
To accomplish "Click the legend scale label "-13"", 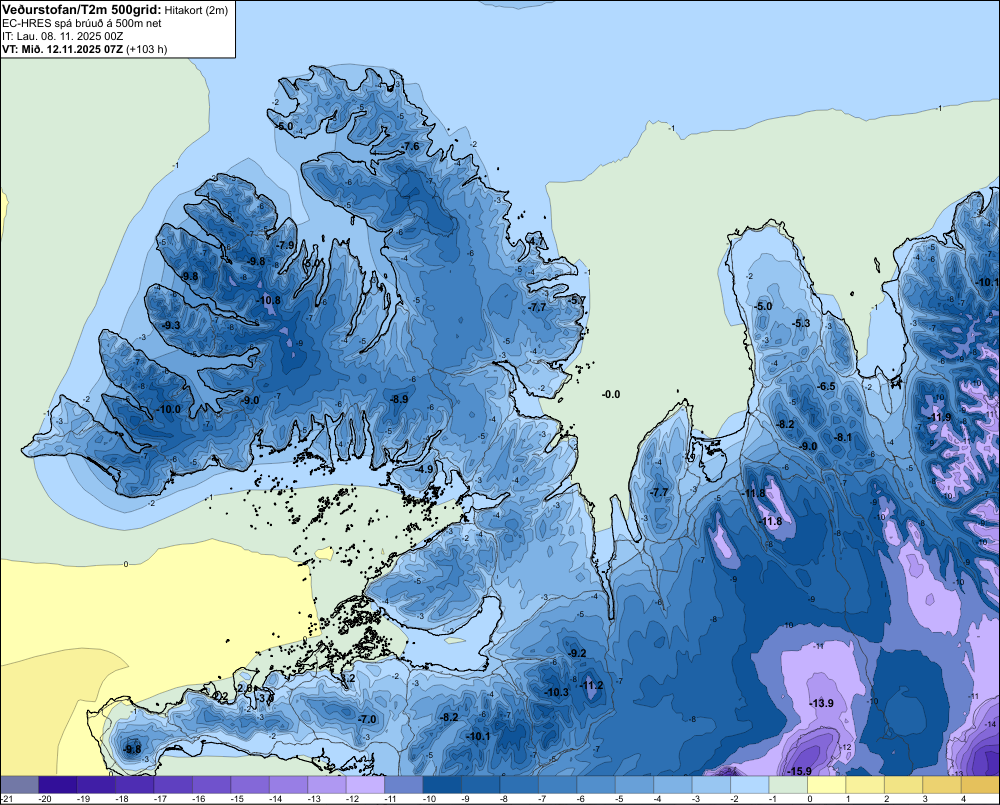I will [314, 799].
